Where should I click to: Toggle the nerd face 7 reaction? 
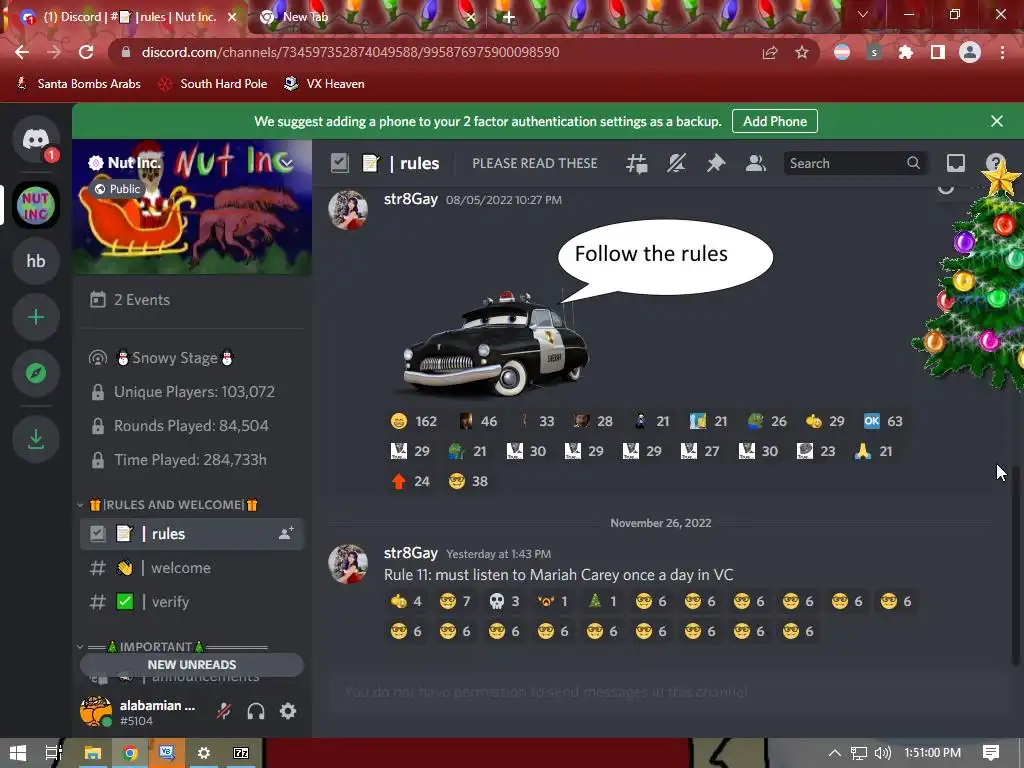(455, 601)
